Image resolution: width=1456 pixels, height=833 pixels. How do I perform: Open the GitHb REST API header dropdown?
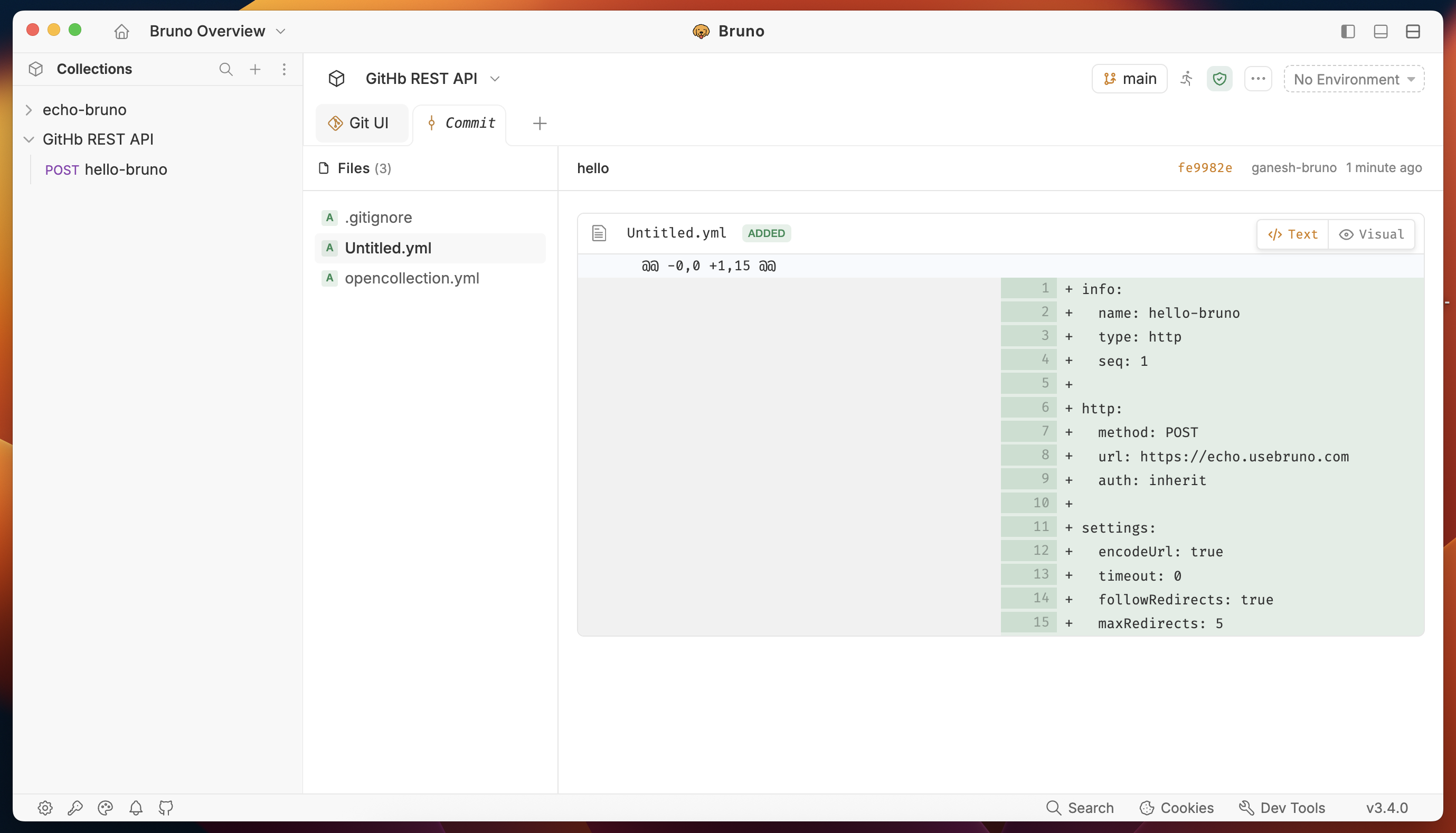point(495,78)
